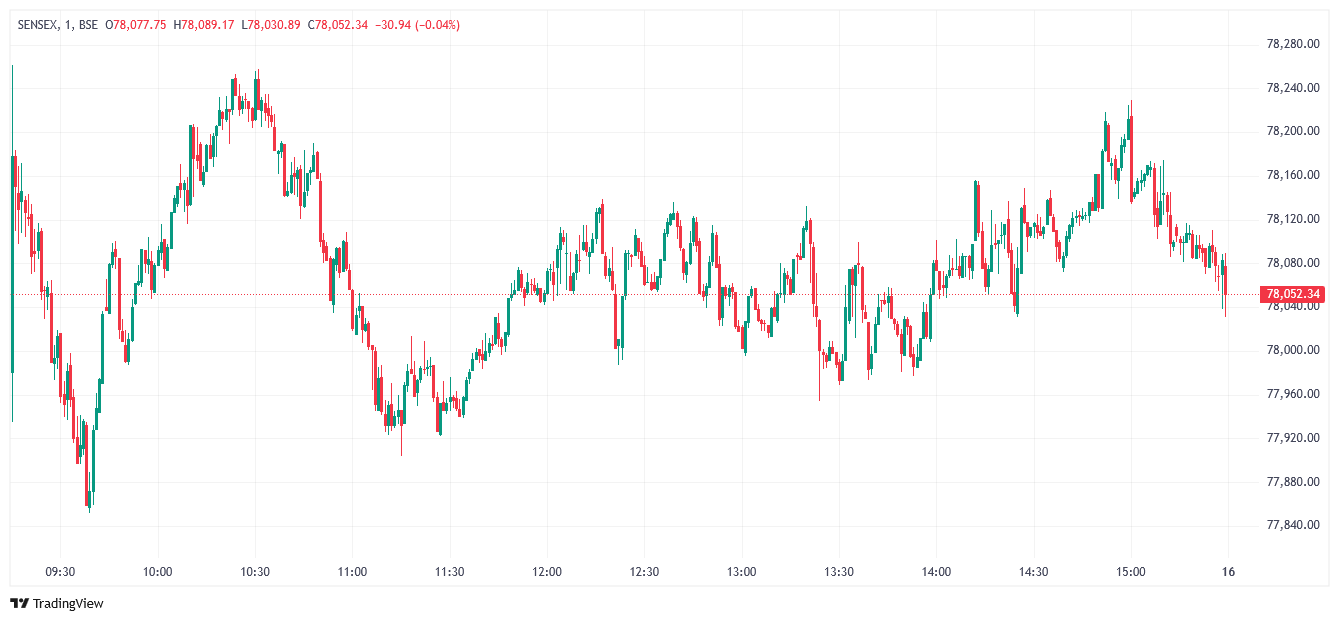Select the 09:30 time axis label

point(61,572)
